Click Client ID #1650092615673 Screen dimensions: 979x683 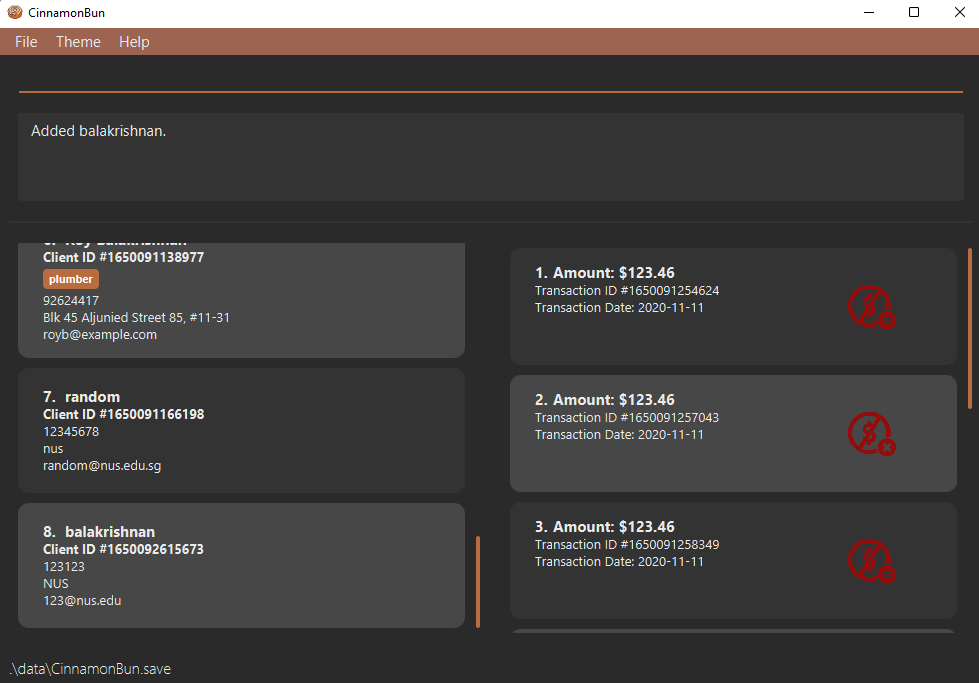point(124,549)
